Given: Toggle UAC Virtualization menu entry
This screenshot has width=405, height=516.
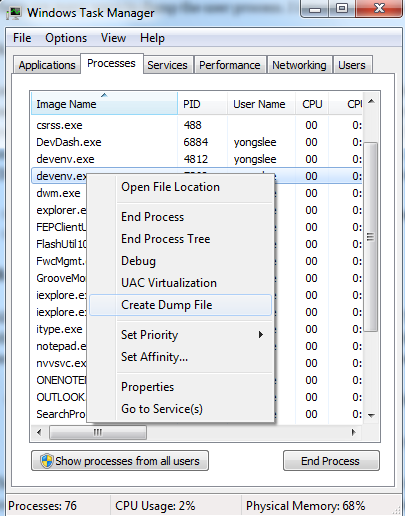Looking at the screenshot, I should 180,283.
